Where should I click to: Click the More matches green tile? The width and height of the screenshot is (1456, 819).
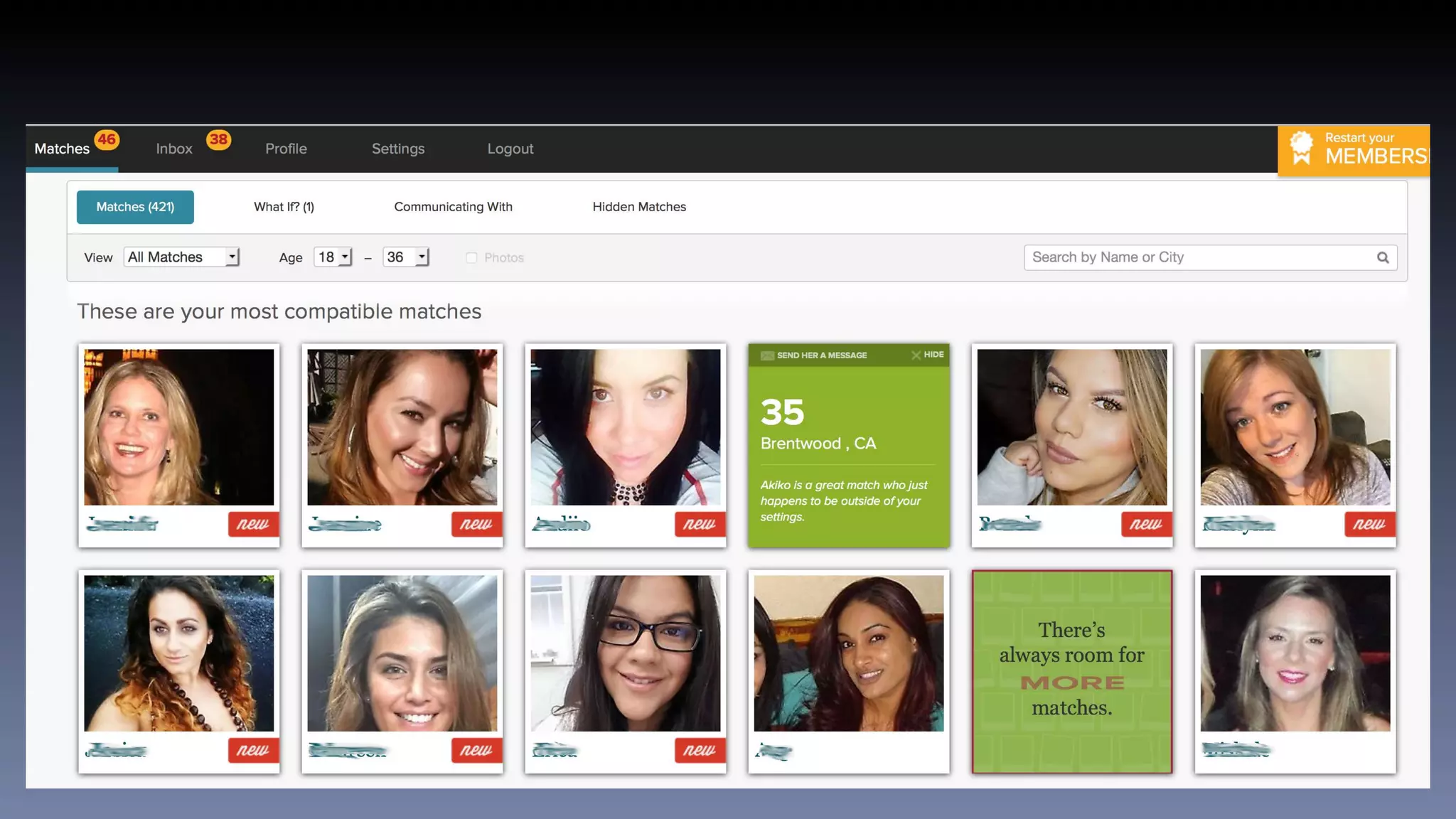[1071, 671]
